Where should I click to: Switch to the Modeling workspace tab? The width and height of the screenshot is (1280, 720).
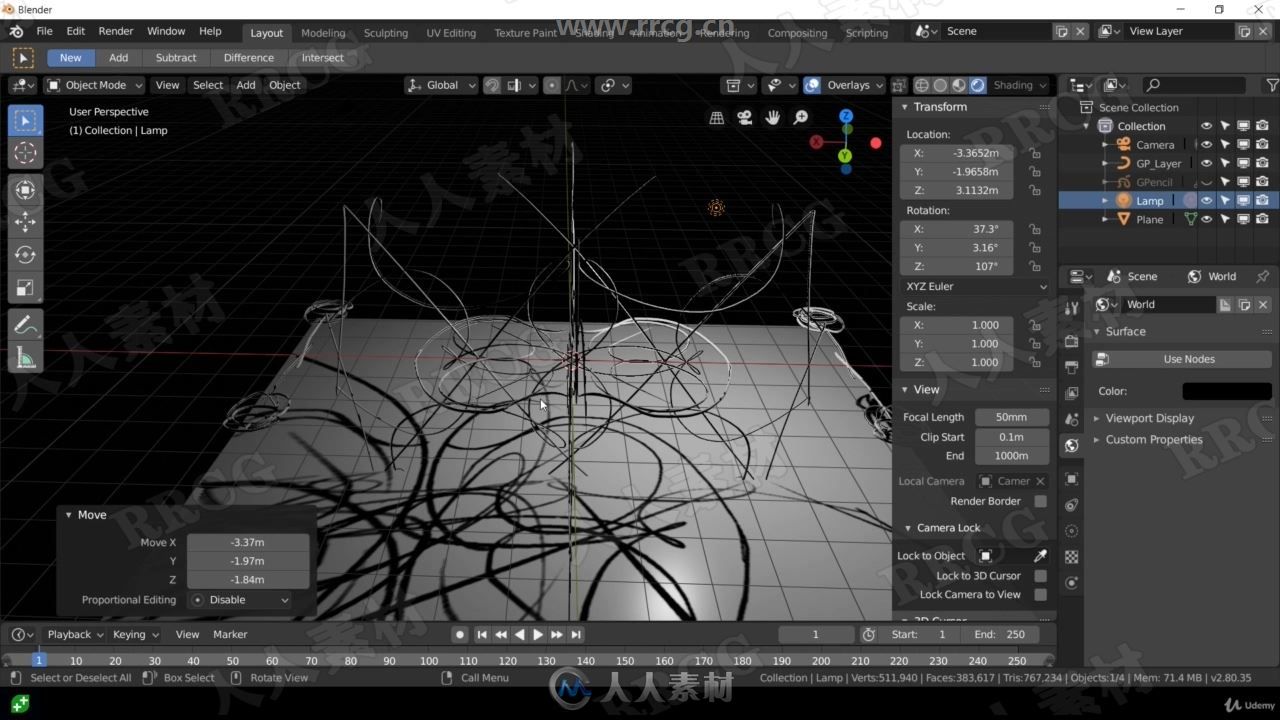point(323,33)
